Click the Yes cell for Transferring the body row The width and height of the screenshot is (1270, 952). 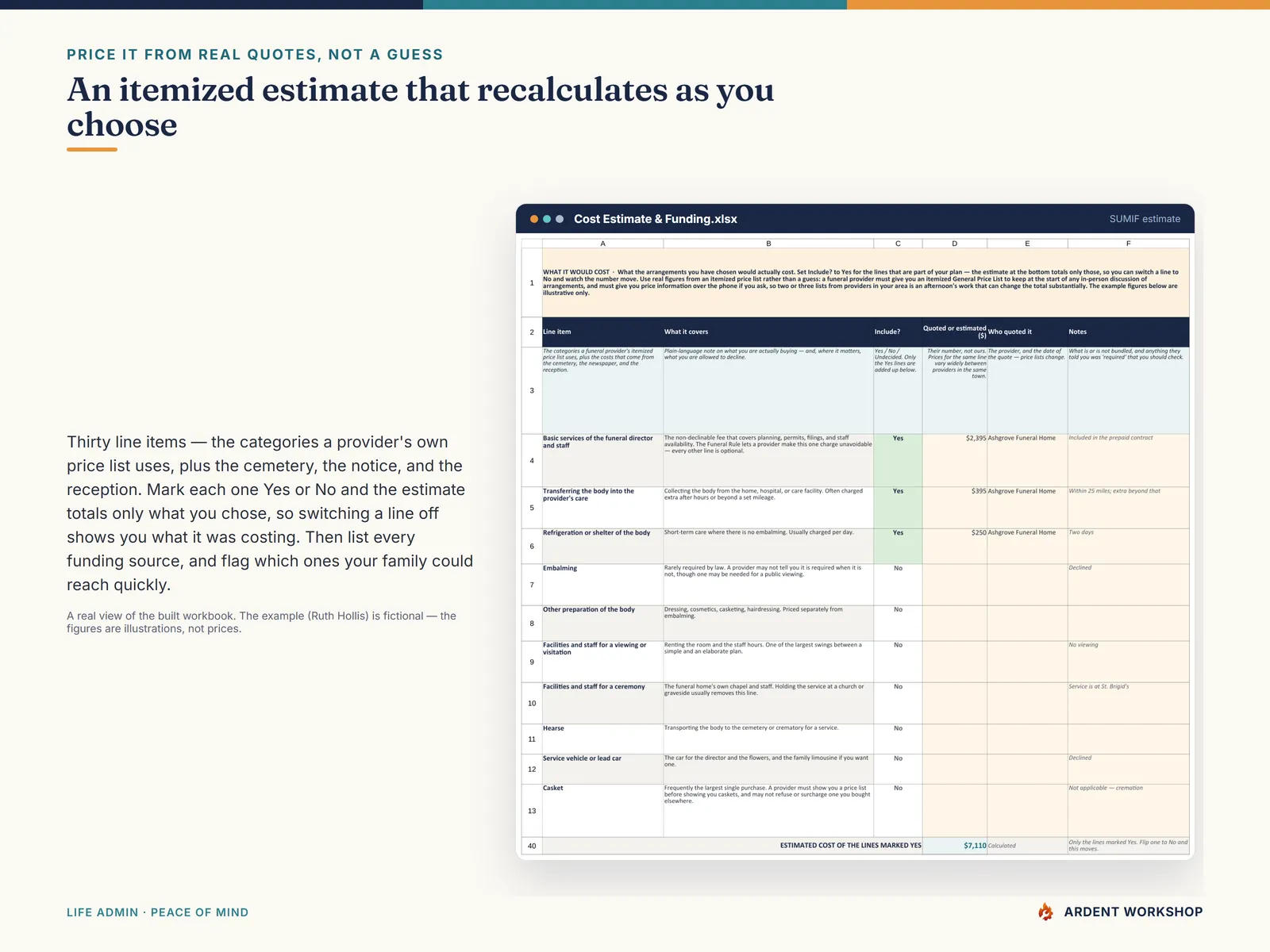tap(898, 508)
